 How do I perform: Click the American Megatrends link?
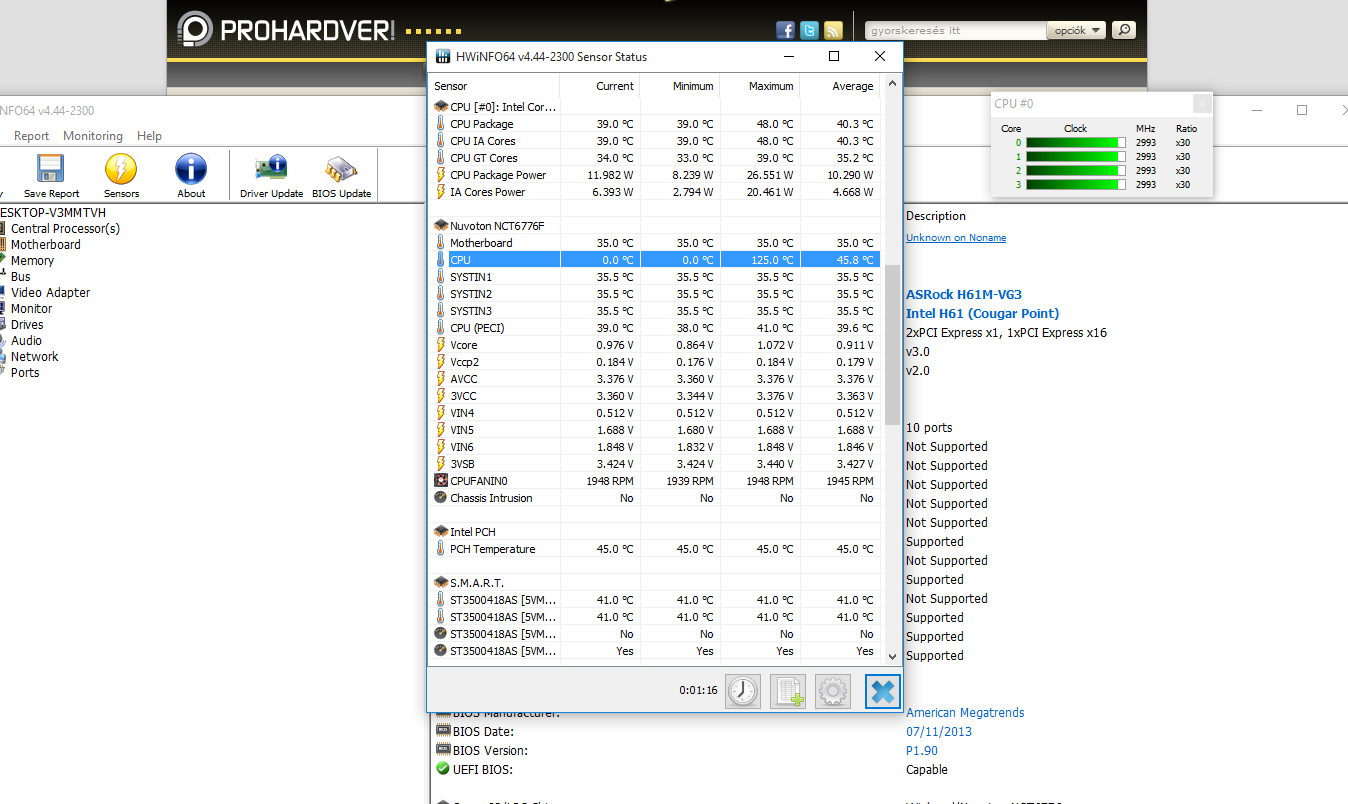pos(965,713)
